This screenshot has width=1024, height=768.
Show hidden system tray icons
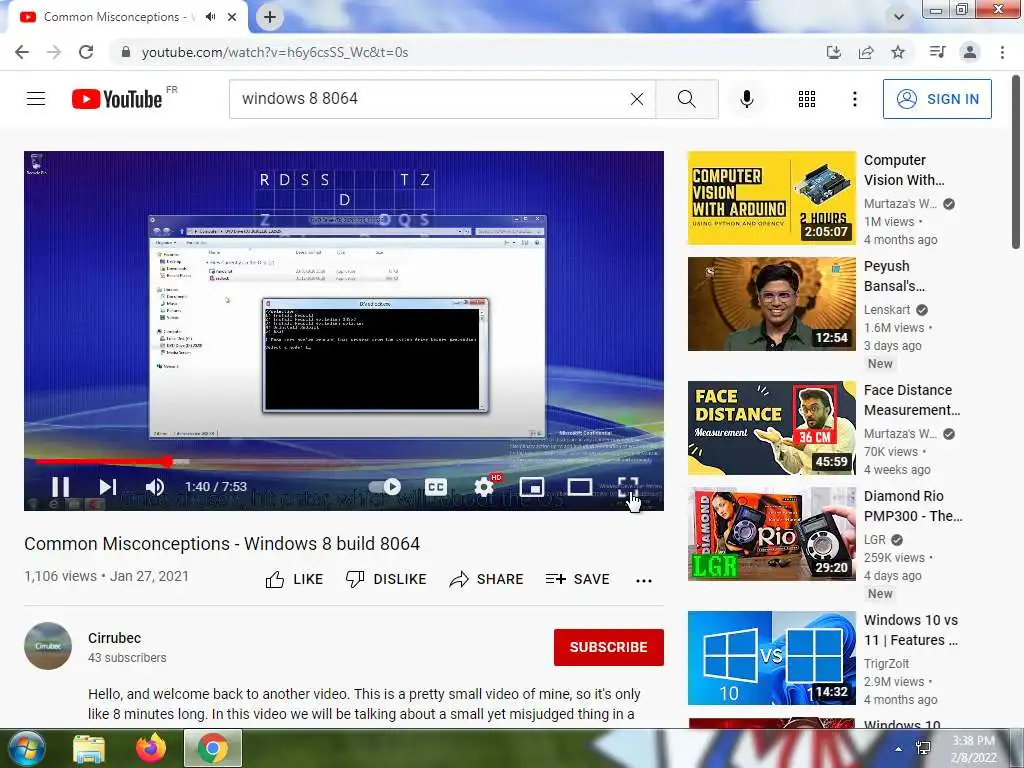click(899, 749)
